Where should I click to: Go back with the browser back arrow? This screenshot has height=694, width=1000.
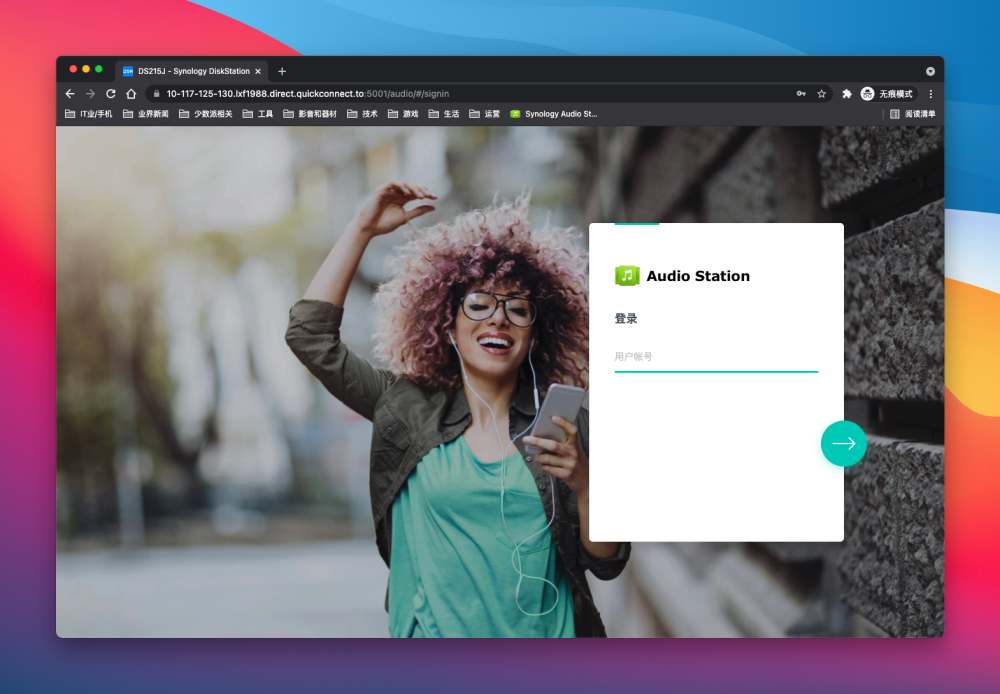click(70, 94)
